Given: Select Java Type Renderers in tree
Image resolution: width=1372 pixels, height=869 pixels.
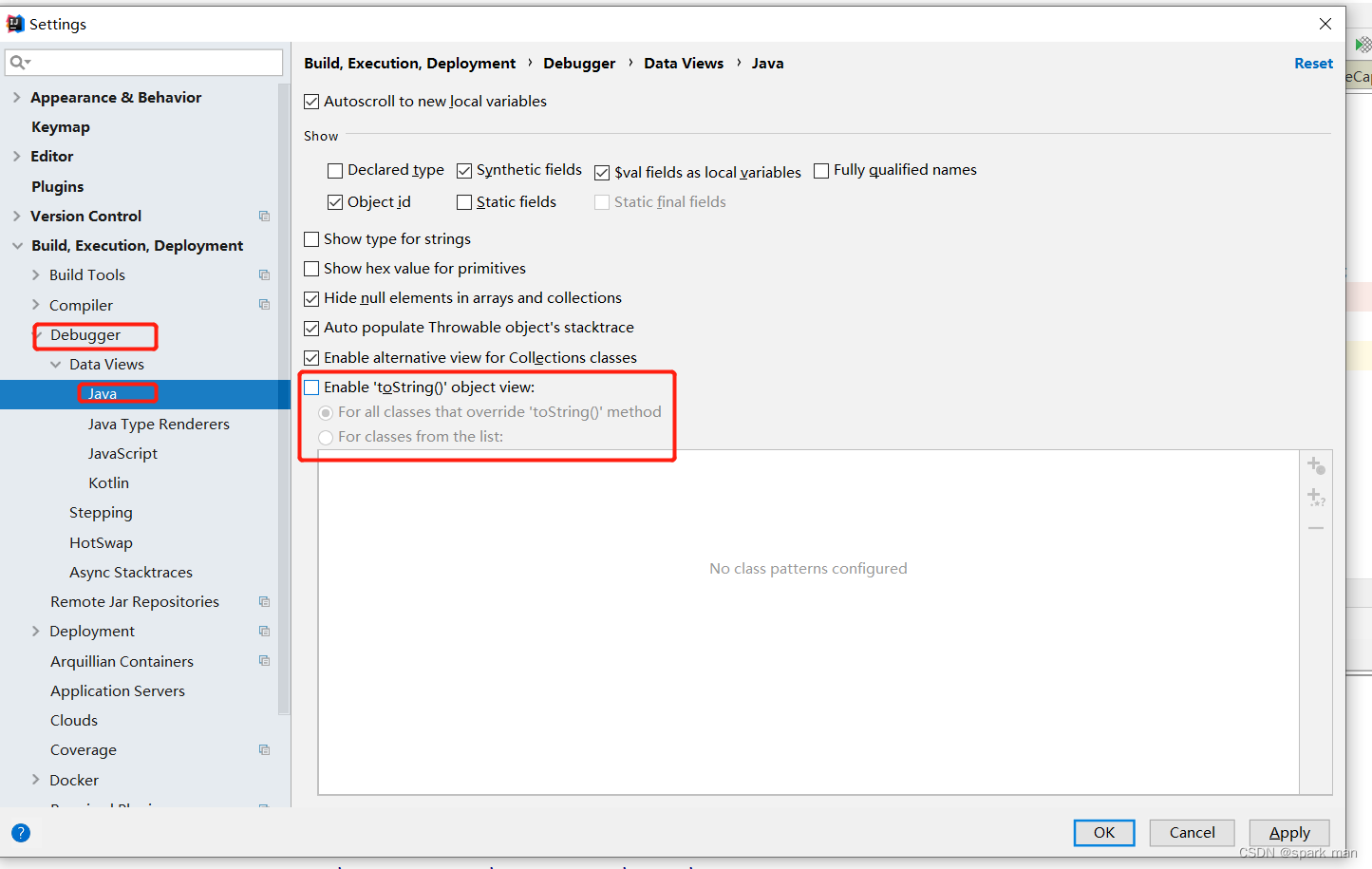Looking at the screenshot, I should point(159,424).
